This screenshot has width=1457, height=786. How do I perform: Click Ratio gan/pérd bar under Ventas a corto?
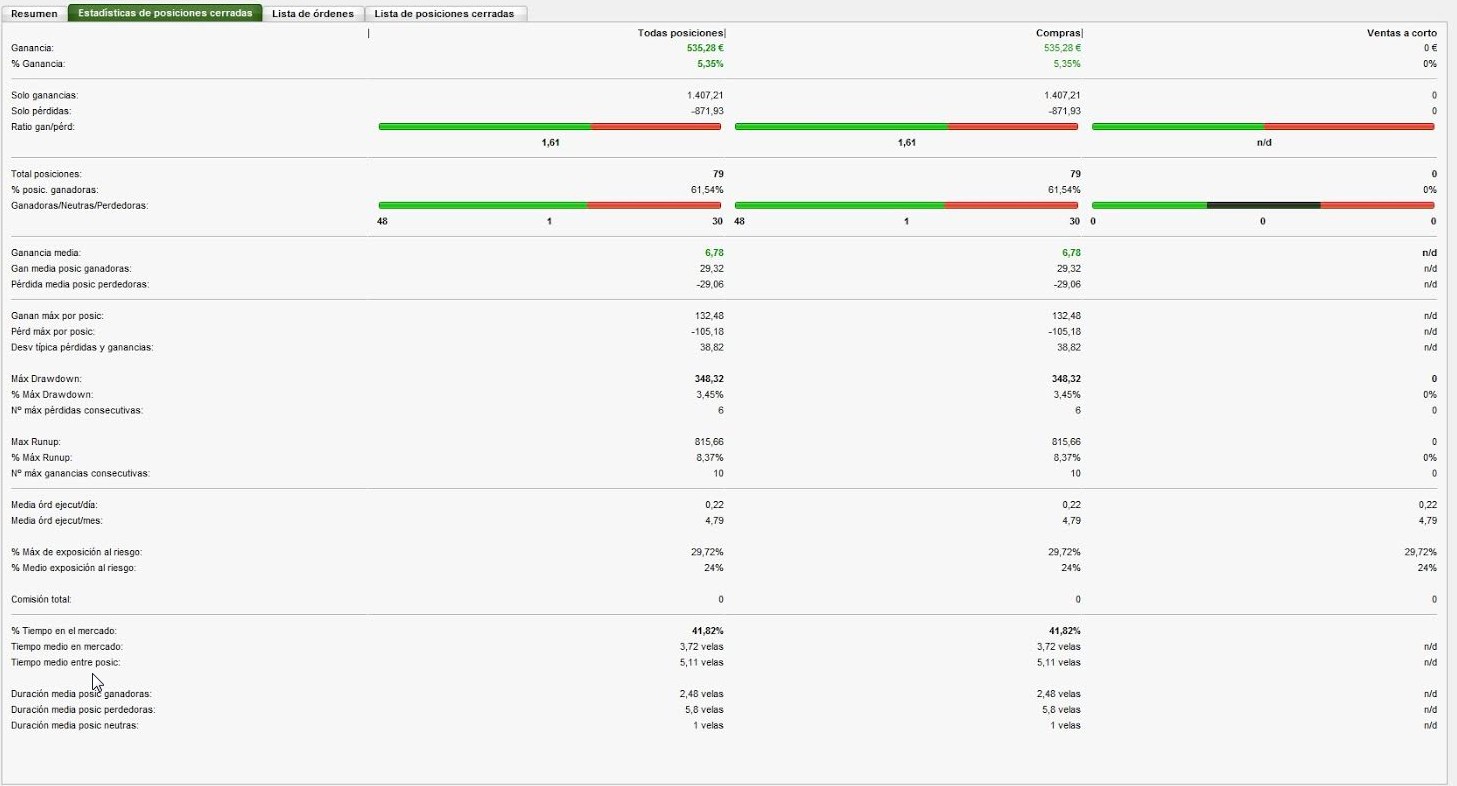click(1263, 127)
